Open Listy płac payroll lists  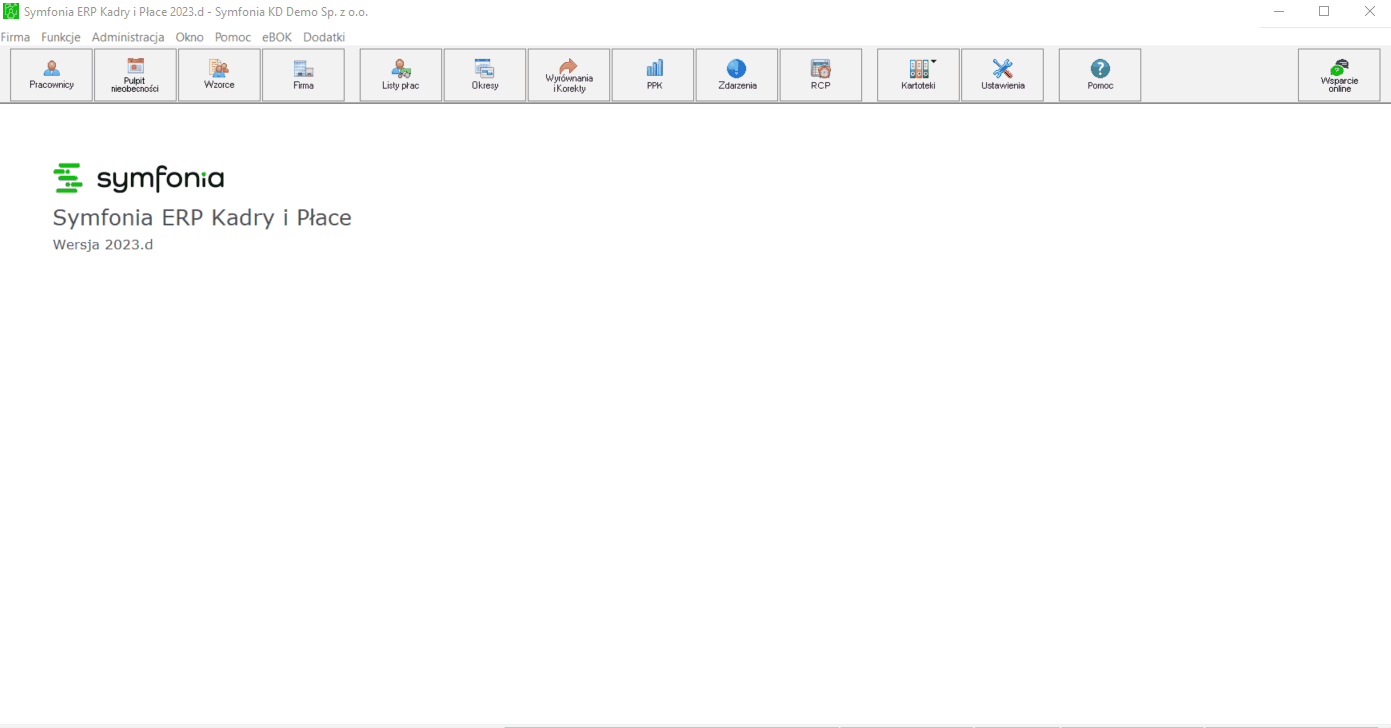click(x=401, y=75)
